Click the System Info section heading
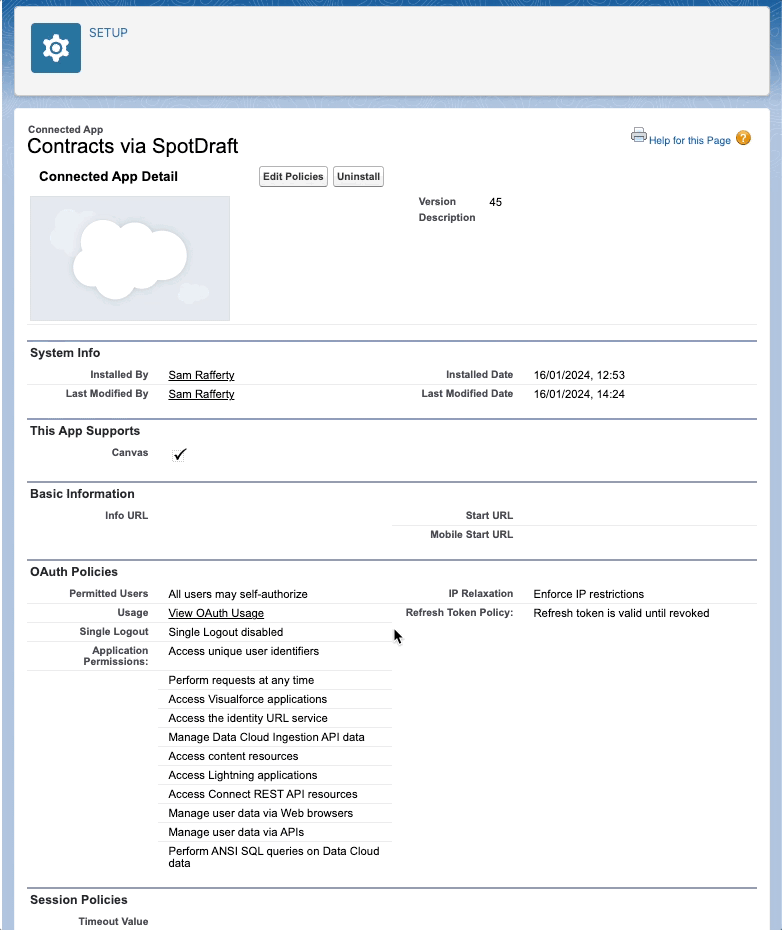The width and height of the screenshot is (782, 930). click(65, 353)
